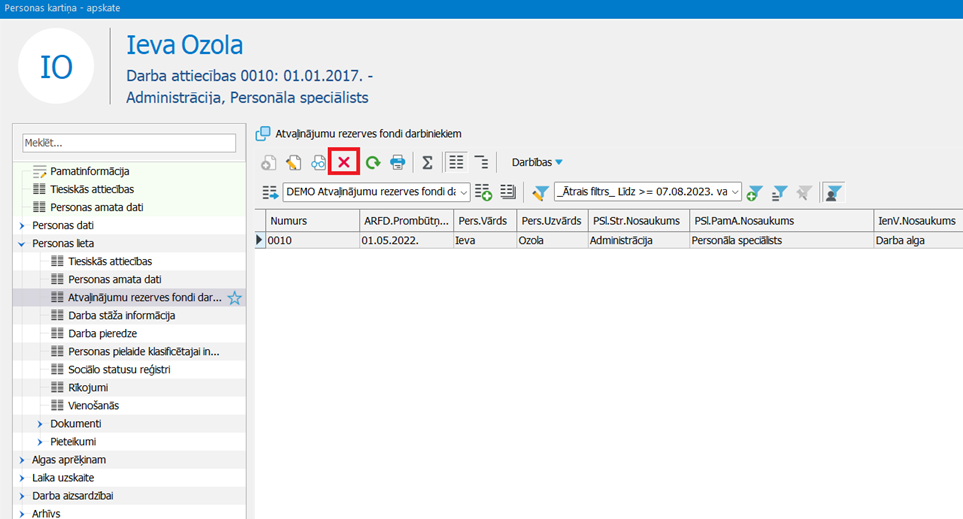Click the Atvaļinājumu rezerves fondi window icon

263,133
